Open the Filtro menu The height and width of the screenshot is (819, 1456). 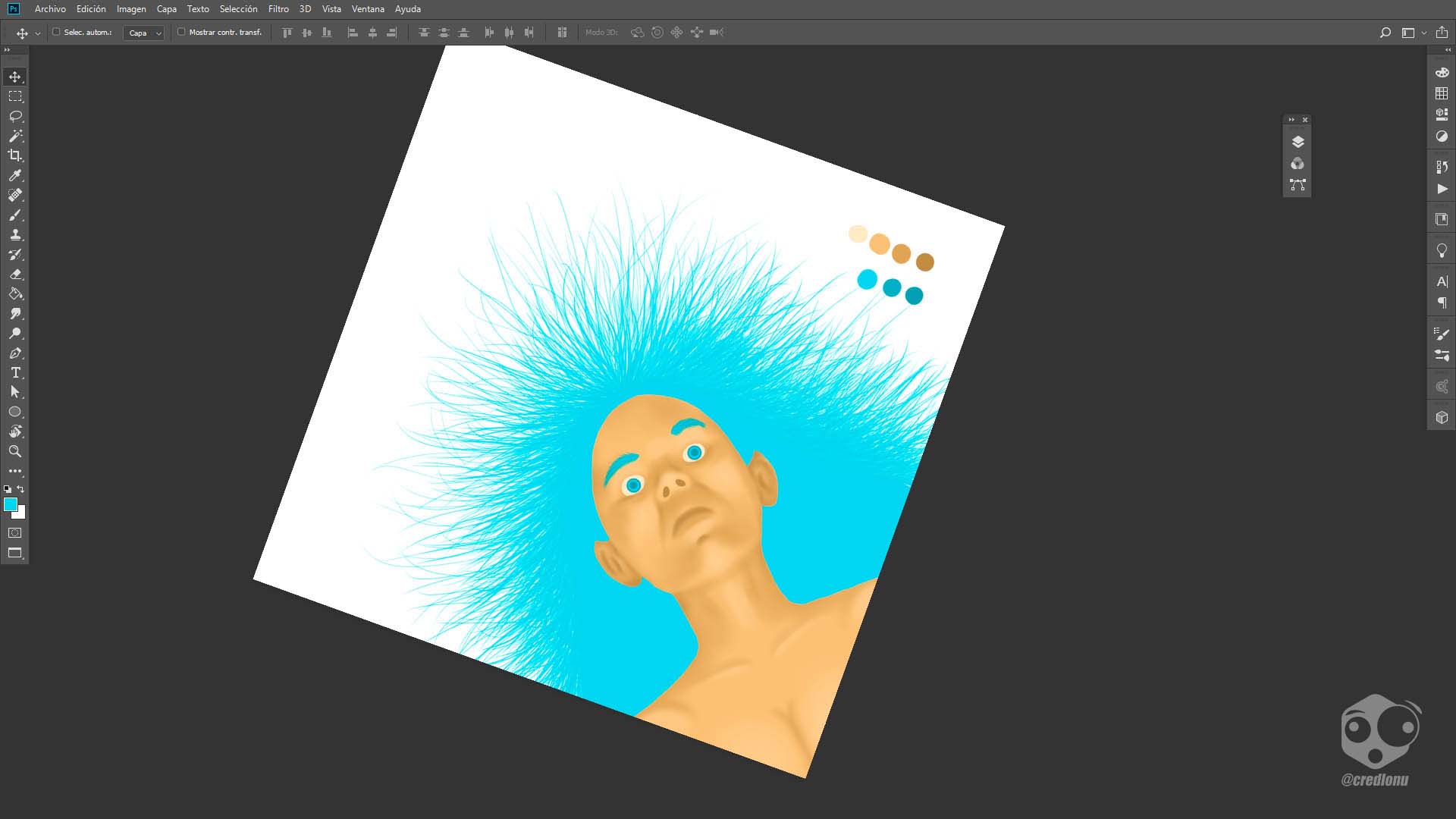coord(278,9)
